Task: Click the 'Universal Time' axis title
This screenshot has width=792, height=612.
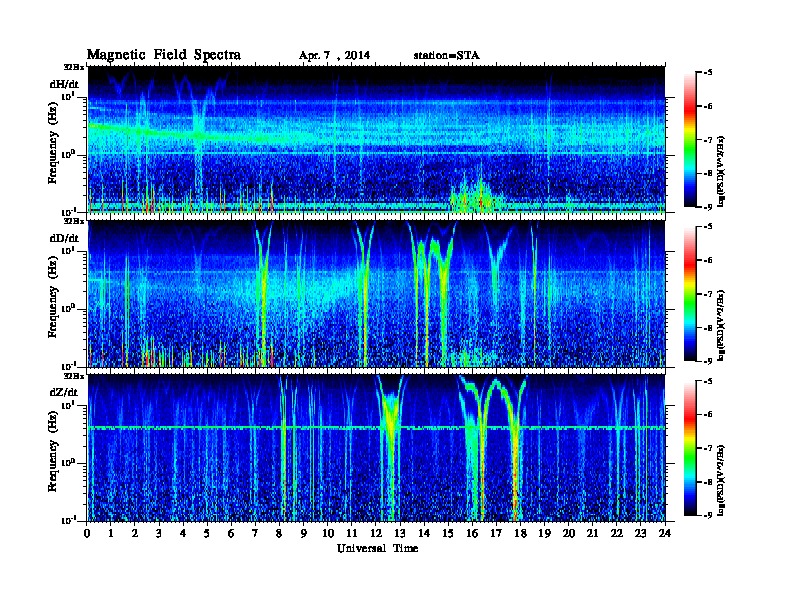Action: click(x=377, y=548)
